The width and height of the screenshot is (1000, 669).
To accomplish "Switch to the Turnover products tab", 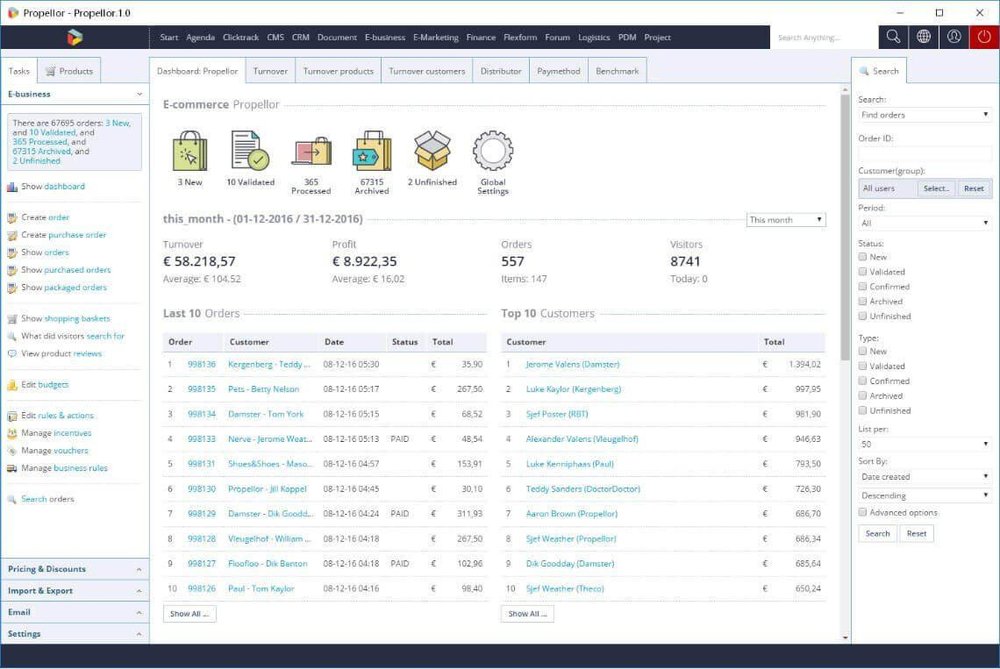I will (x=338, y=71).
